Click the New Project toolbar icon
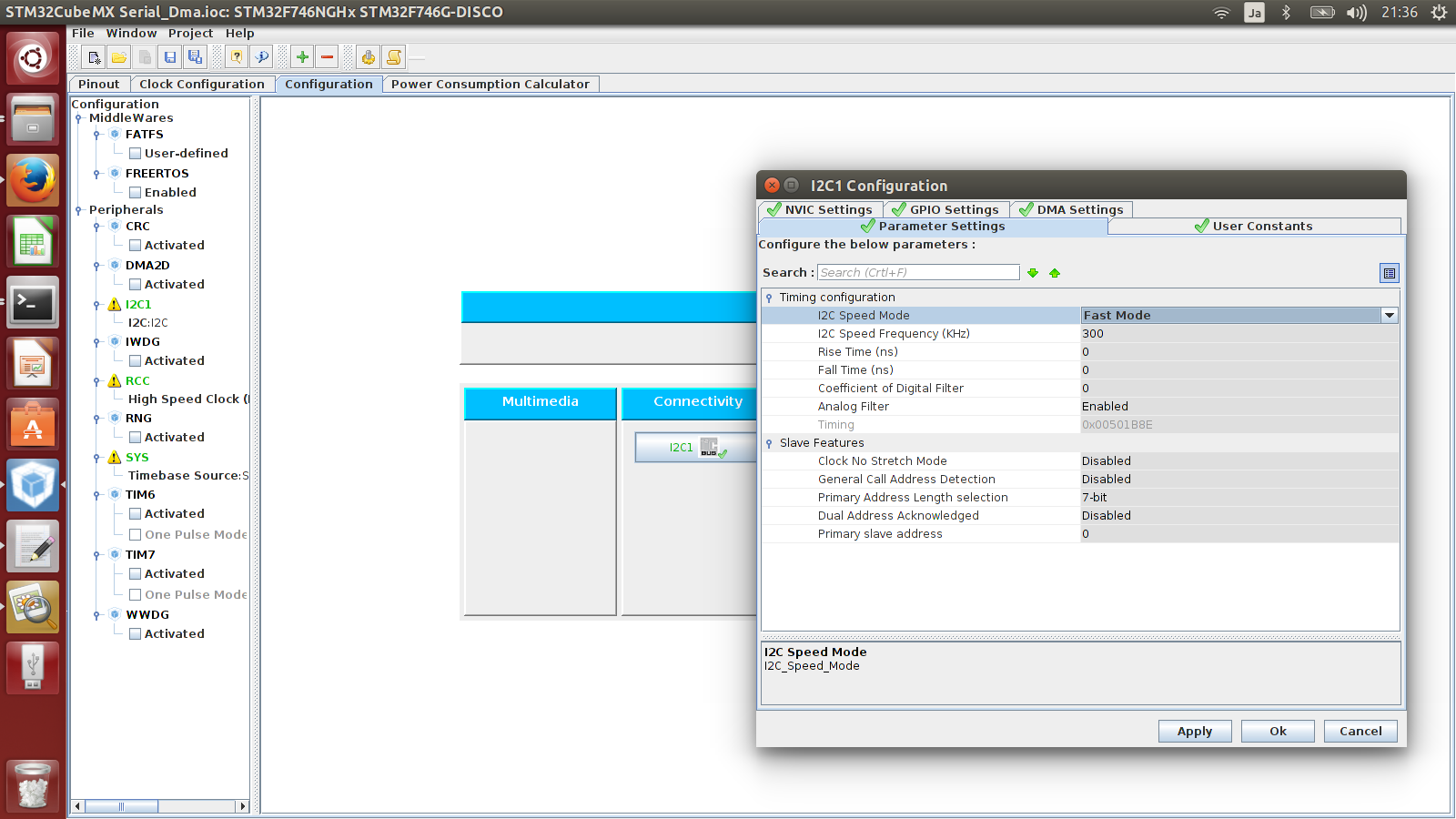This screenshot has width=1456, height=819. [94, 57]
